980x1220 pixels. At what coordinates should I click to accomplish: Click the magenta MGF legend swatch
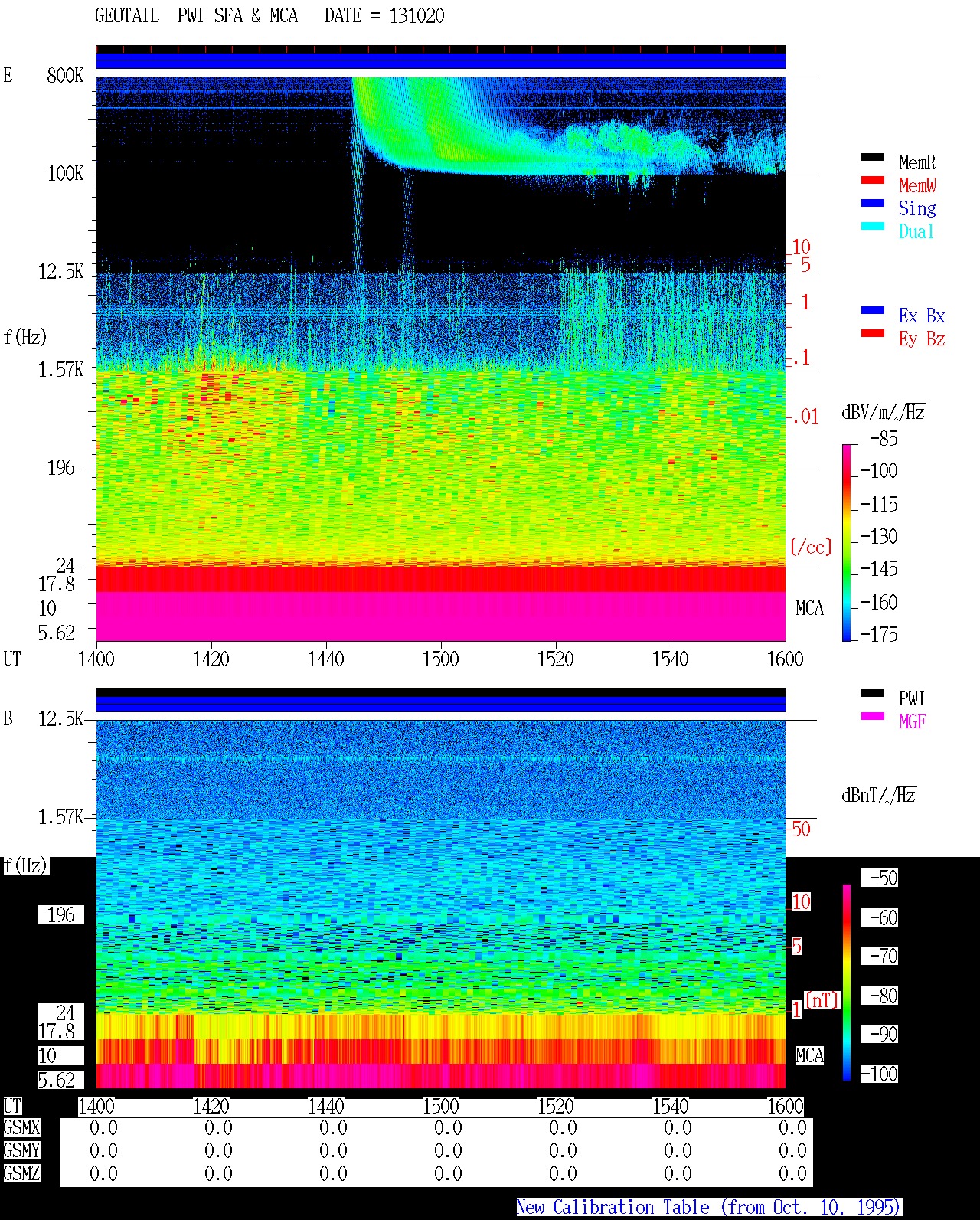click(x=873, y=716)
